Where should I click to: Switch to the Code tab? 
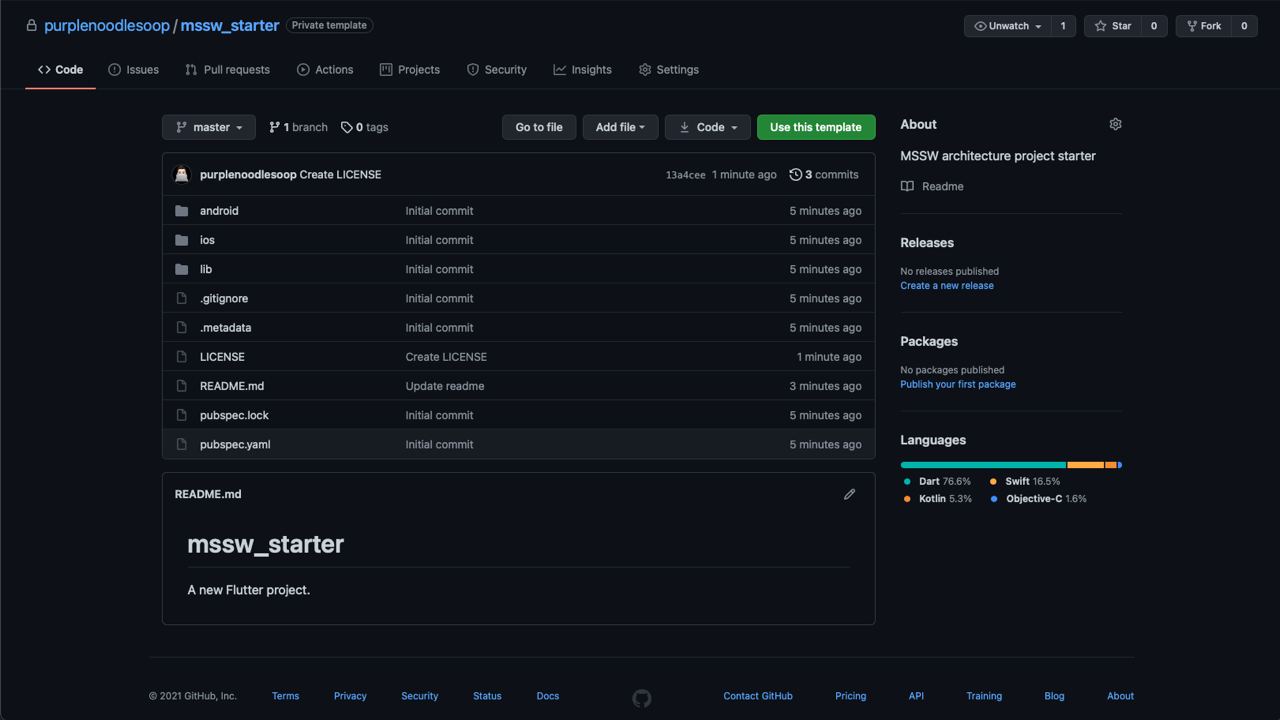(x=60, y=70)
